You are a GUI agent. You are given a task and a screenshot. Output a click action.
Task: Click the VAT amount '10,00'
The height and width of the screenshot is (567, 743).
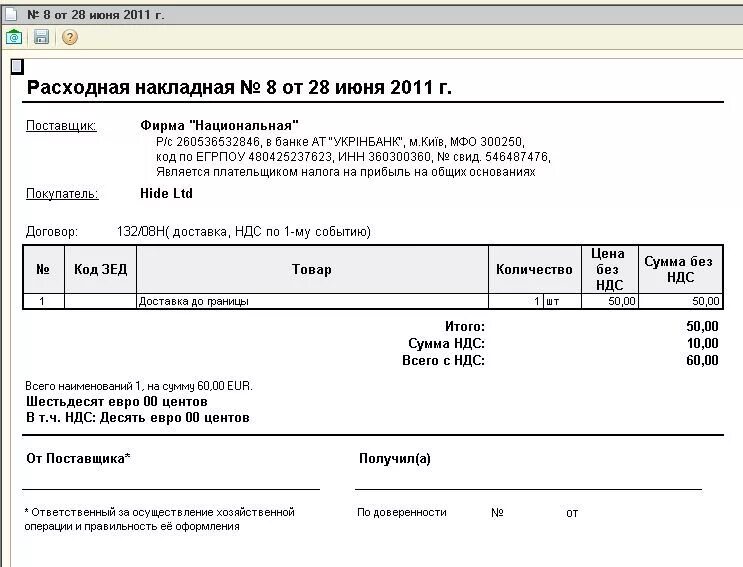pos(702,343)
